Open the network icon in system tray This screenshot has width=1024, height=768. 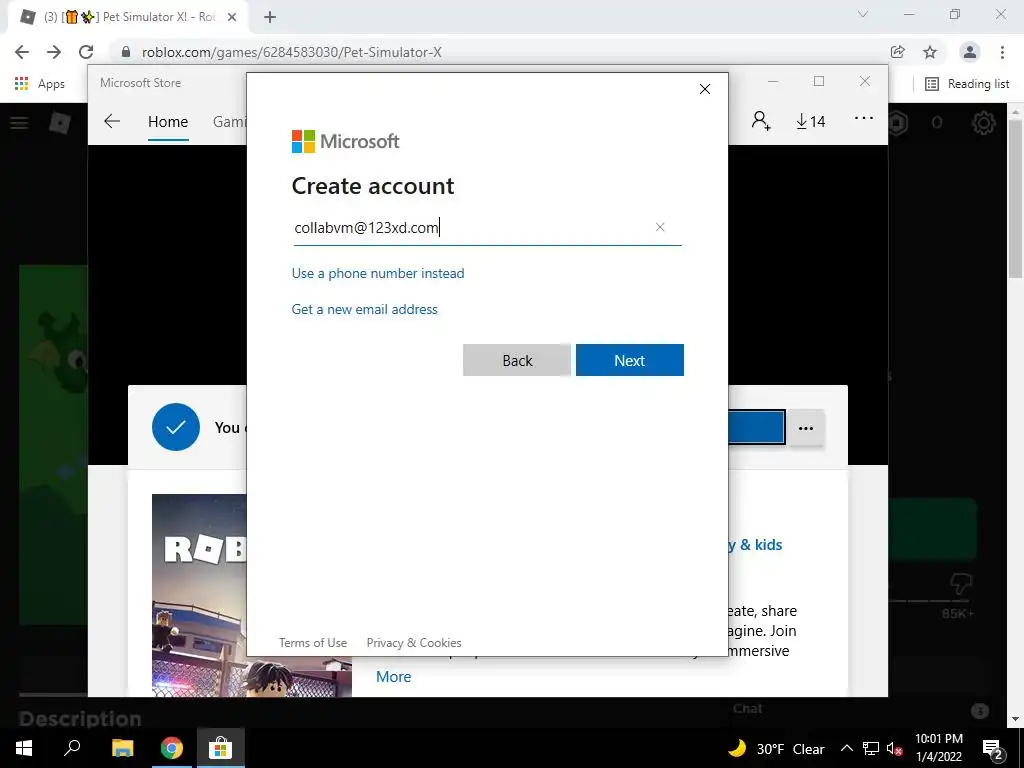tap(871, 748)
